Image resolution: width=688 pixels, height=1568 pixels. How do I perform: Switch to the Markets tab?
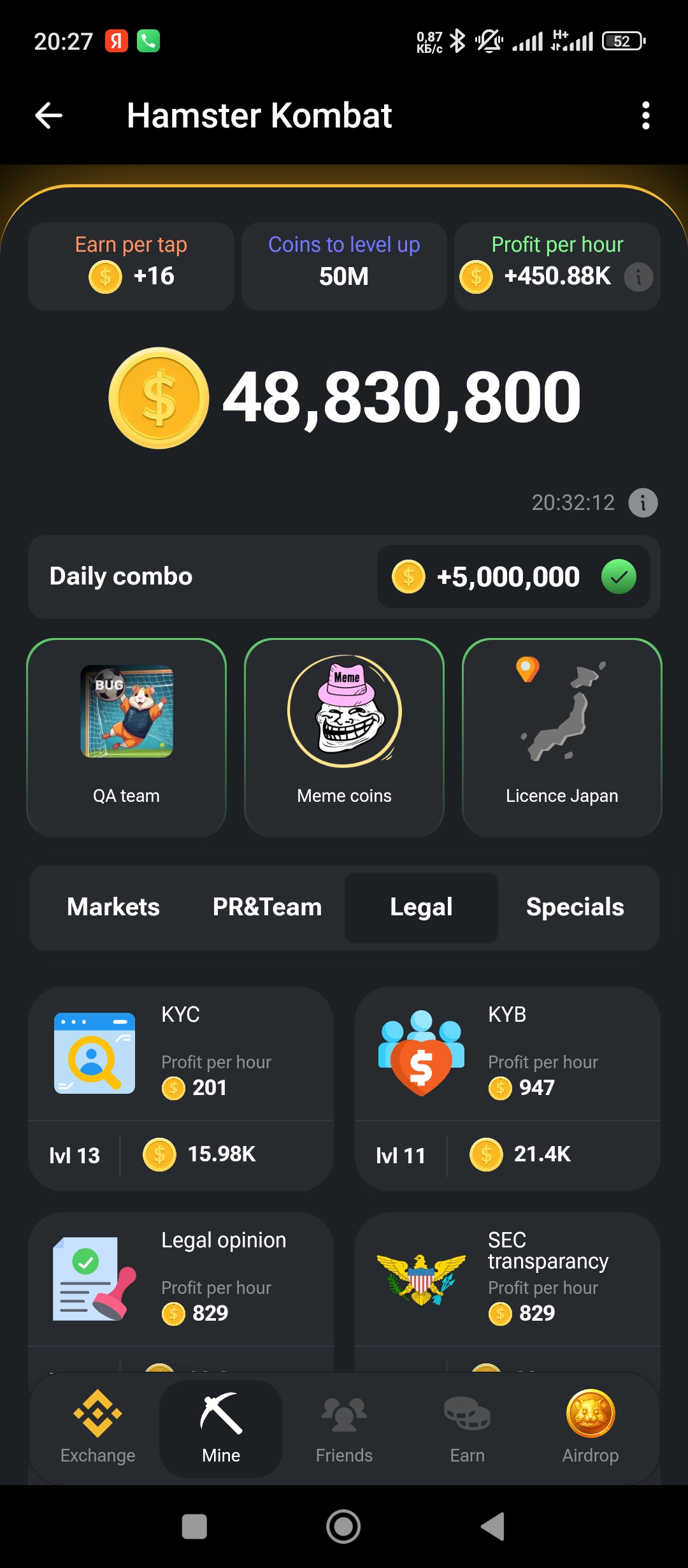(113, 907)
